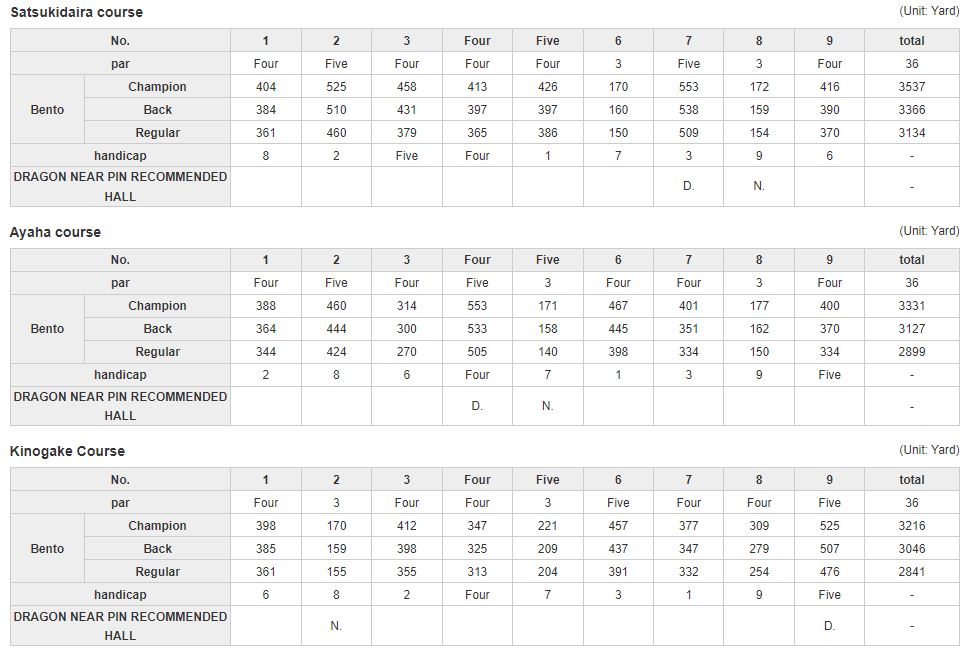Select Ayaha Champion total 3331
This screenshot has height=651, width=967.
point(911,306)
